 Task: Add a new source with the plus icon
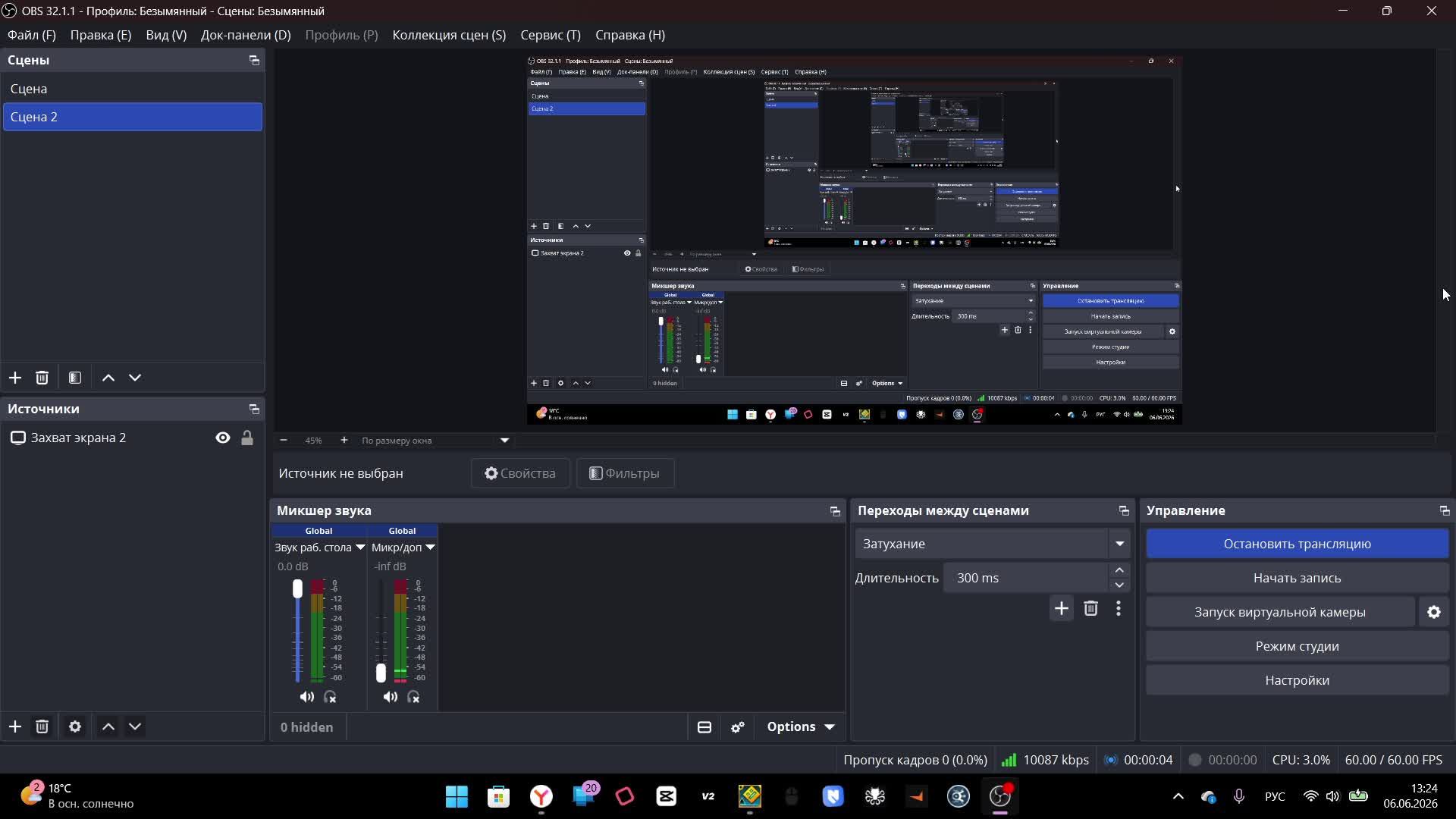[15, 726]
